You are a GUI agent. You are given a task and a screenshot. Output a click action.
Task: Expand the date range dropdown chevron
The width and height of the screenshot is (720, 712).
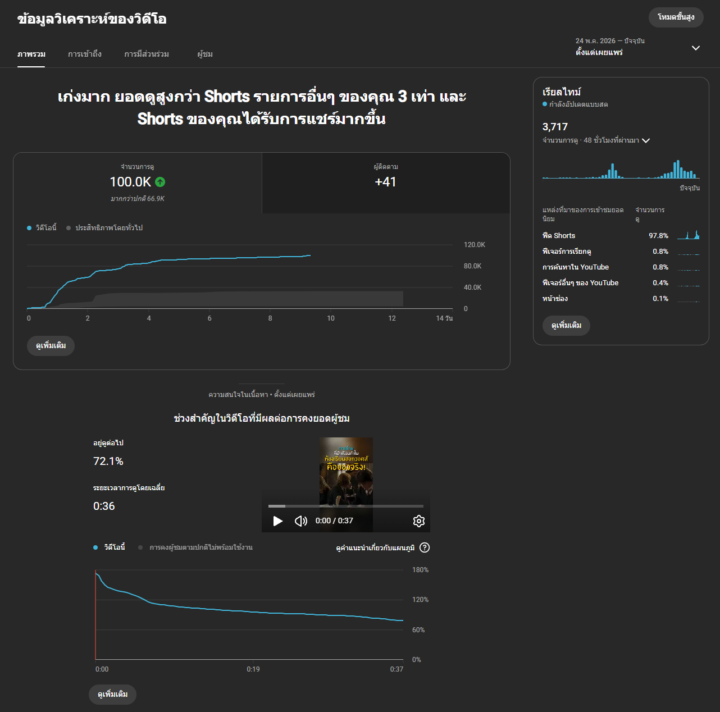[x=696, y=48]
